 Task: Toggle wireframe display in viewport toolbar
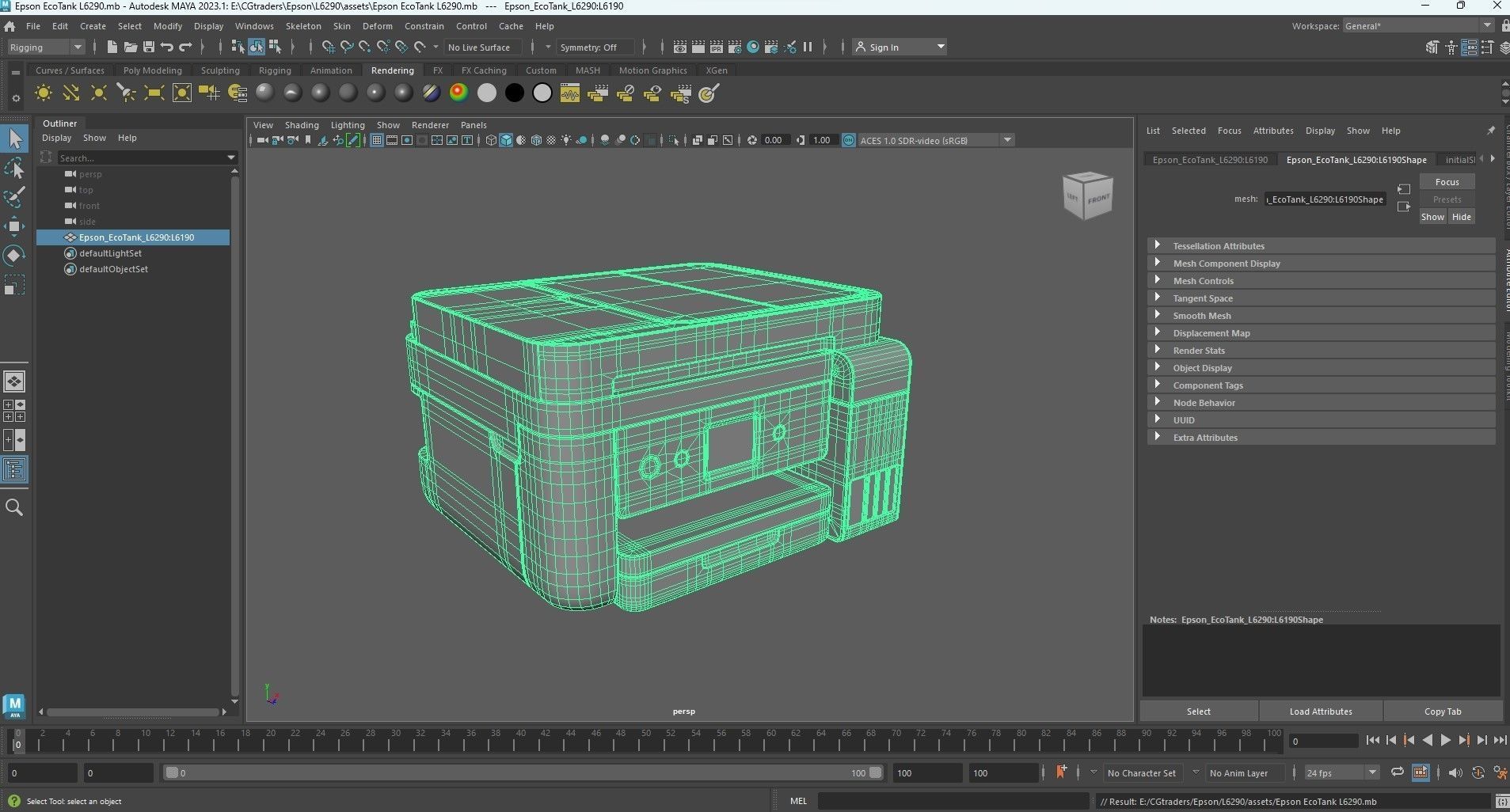click(491, 140)
